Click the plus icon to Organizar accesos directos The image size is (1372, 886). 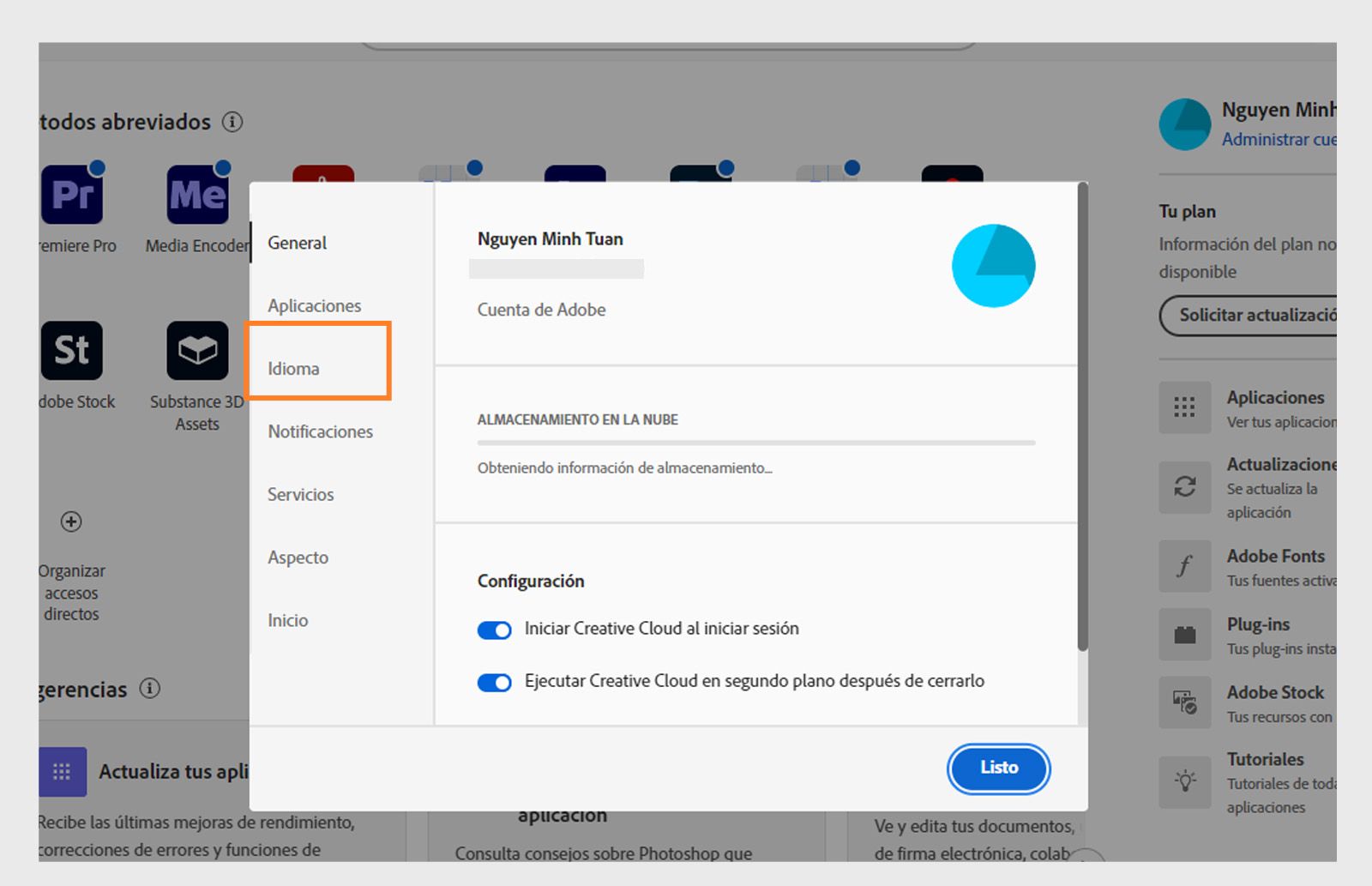(72, 522)
